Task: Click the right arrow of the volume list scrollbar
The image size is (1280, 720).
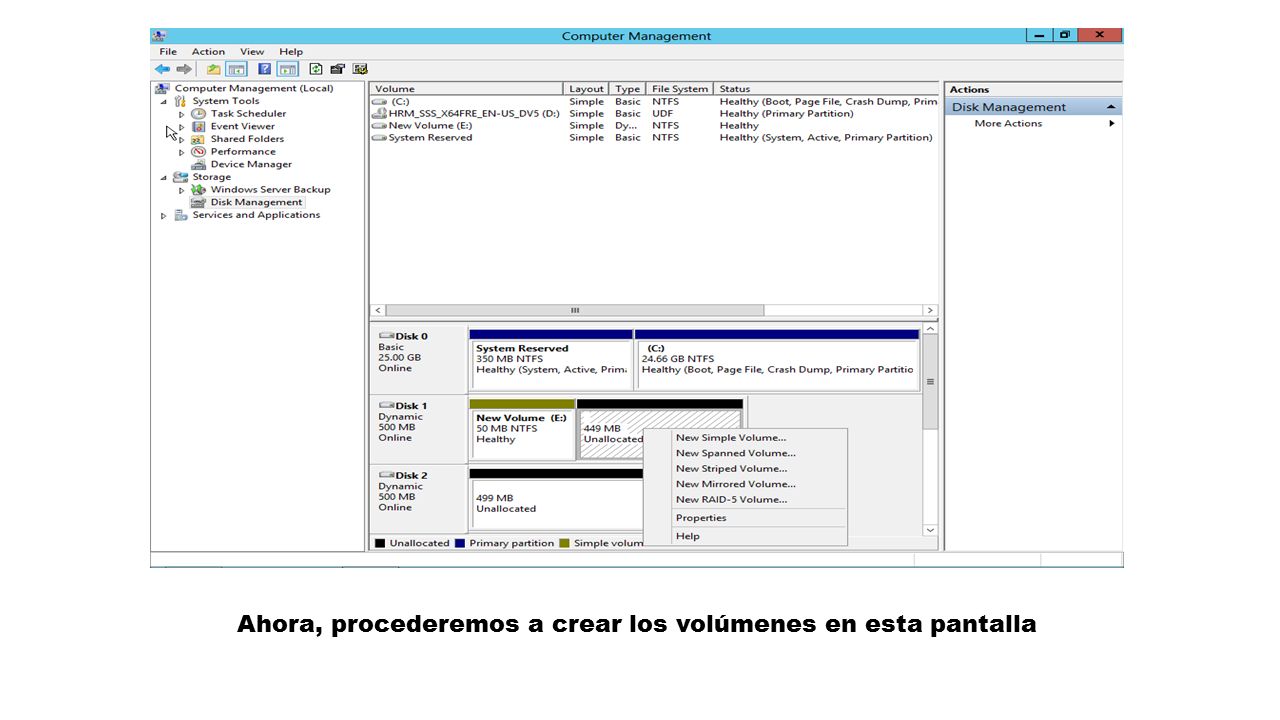Action: click(929, 310)
